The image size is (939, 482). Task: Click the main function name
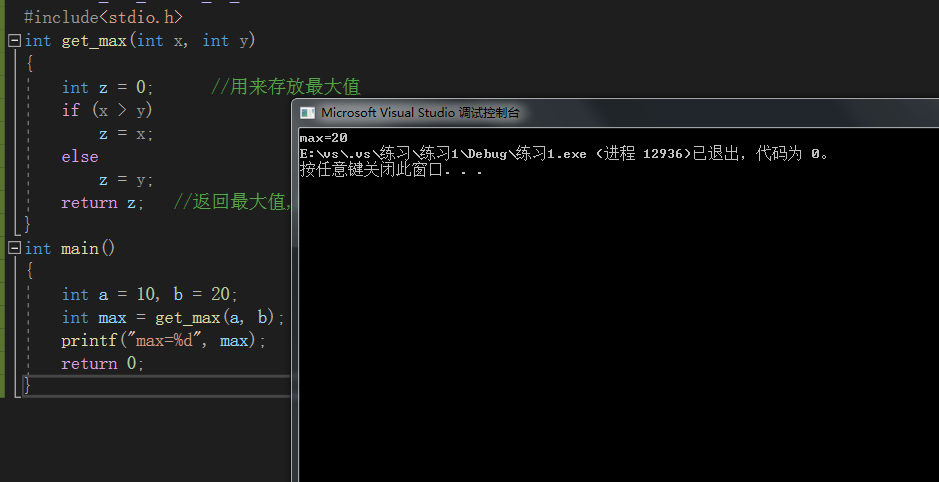click(x=80, y=248)
